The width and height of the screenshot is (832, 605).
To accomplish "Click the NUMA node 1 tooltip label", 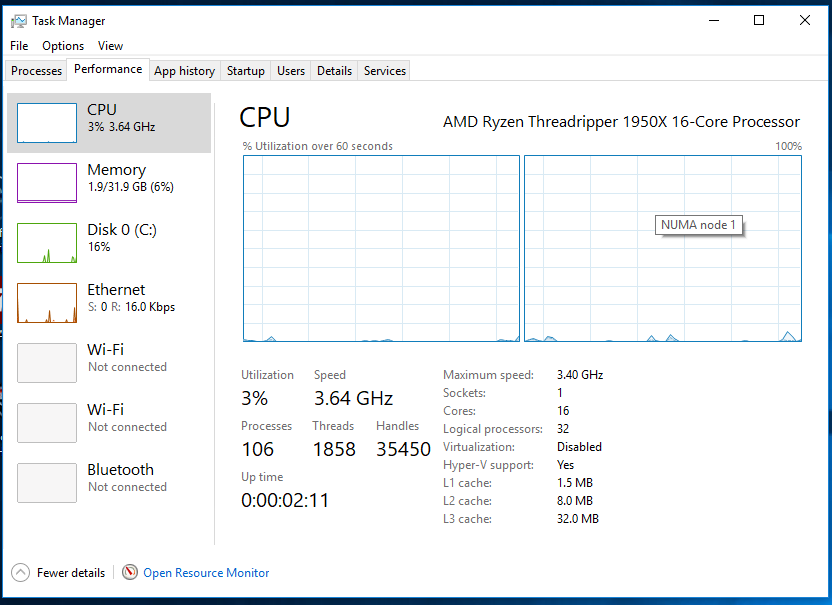I will point(698,225).
